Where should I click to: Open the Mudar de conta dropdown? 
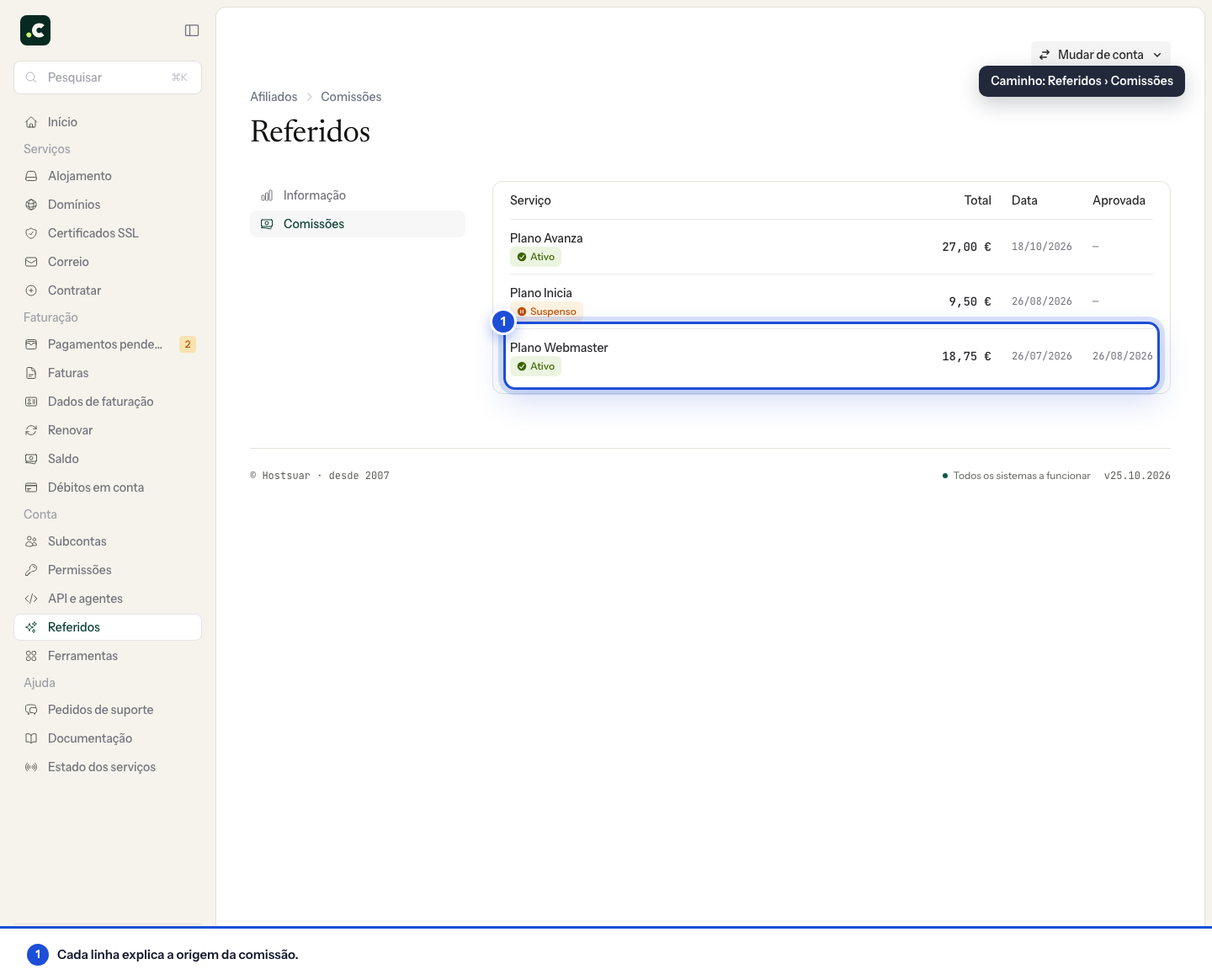pos(1100,55)
